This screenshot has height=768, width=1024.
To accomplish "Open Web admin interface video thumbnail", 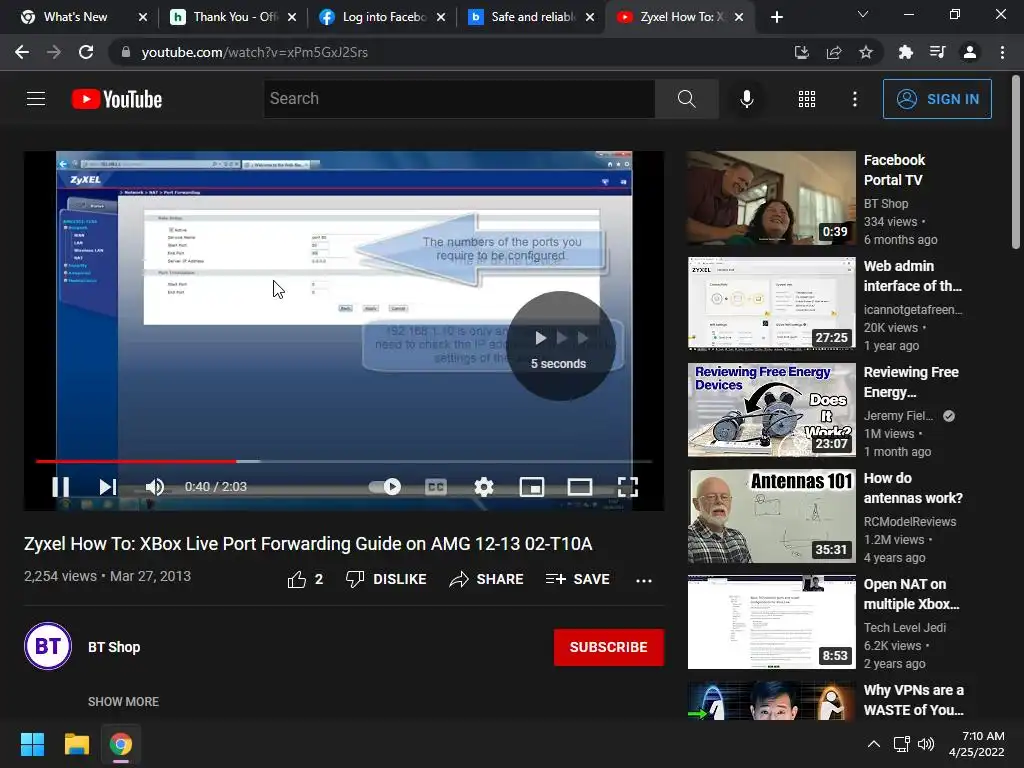I will coord(771,304).
